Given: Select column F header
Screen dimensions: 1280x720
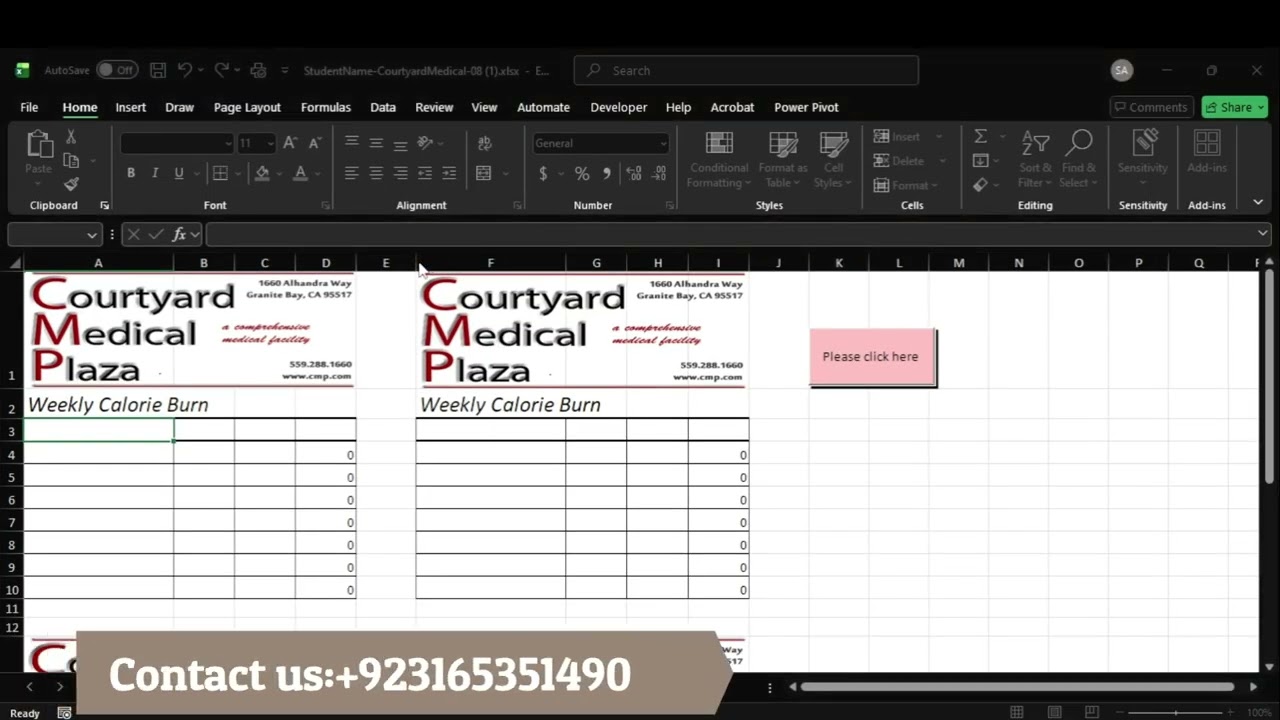Looking at the screenshot, I should [x=490, y=263].
